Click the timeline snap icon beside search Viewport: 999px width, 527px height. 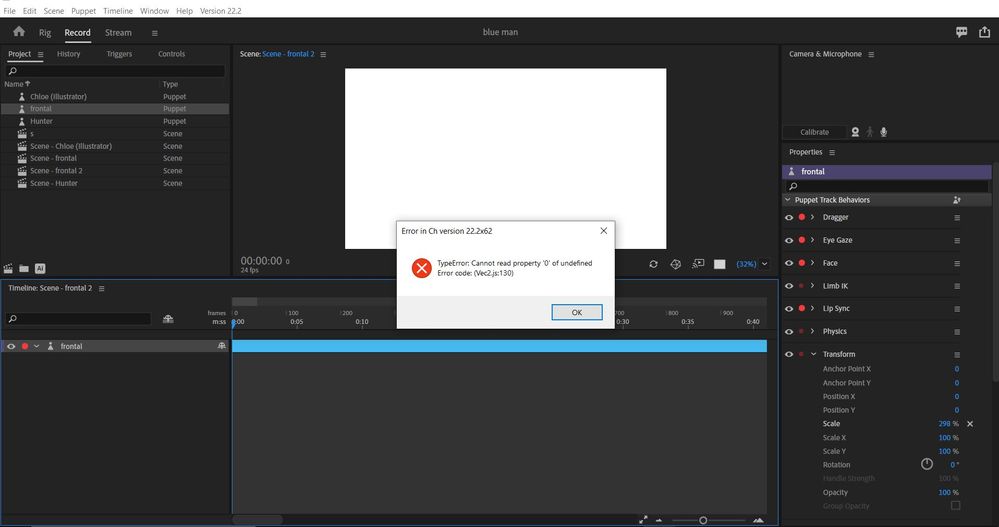pyautogui.click(x=168, y=319)
